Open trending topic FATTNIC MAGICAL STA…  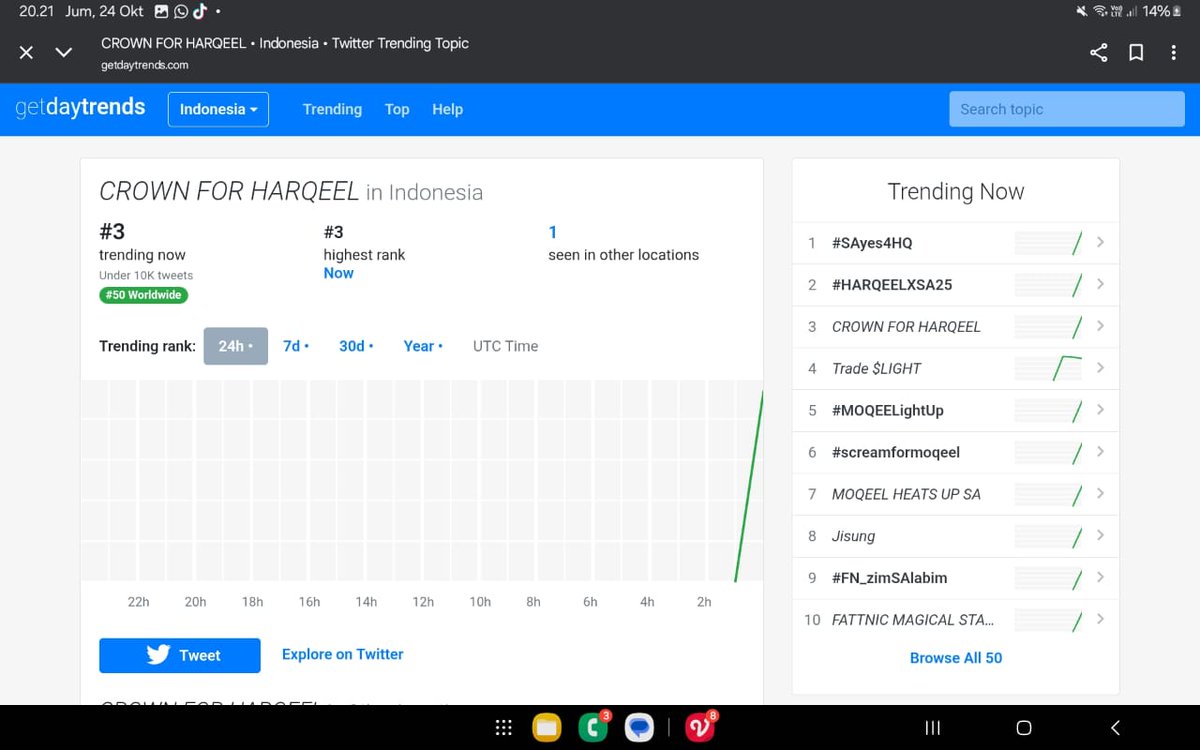pos(913,621)
